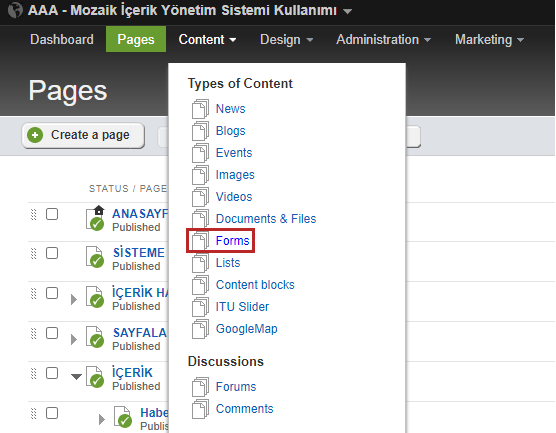The width and height of the screenshot is (556, 433).
Task: Open the Administration menu
Action: (384, 39)
